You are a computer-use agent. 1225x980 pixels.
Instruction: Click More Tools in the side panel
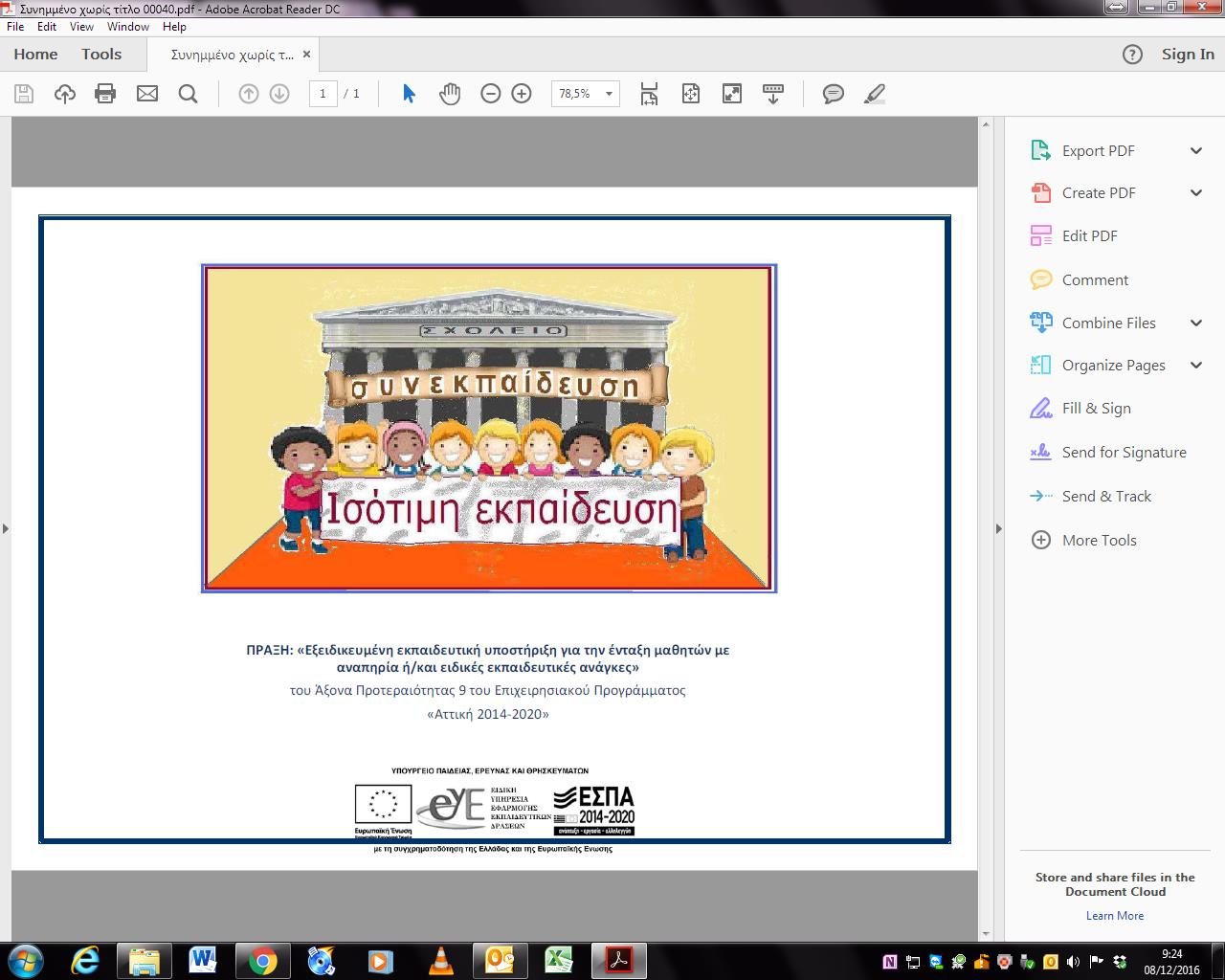pos(1099,541)
